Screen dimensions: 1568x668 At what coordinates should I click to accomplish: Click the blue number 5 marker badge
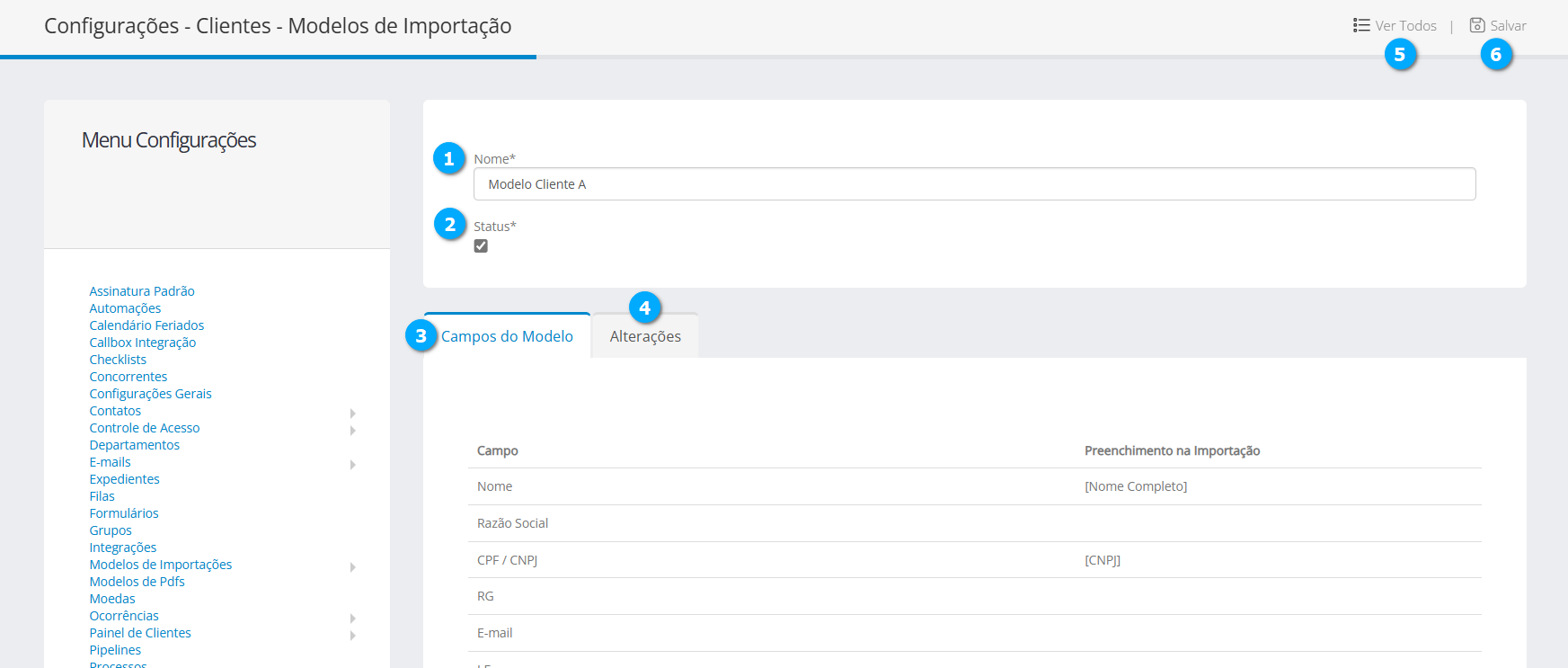click(x=1400, y=55)
